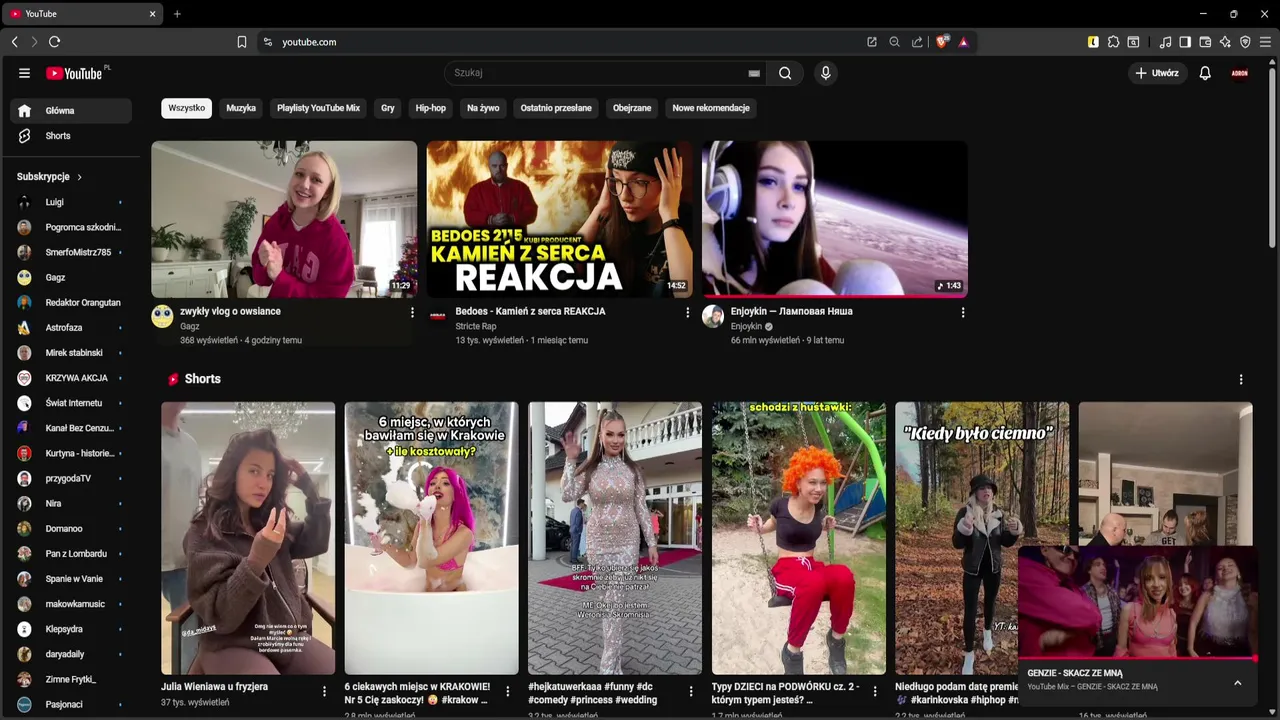The height and width of the screenshot is (720, 1280).
Task: Close the YouTube browser tab
Action: click(153, 14)
